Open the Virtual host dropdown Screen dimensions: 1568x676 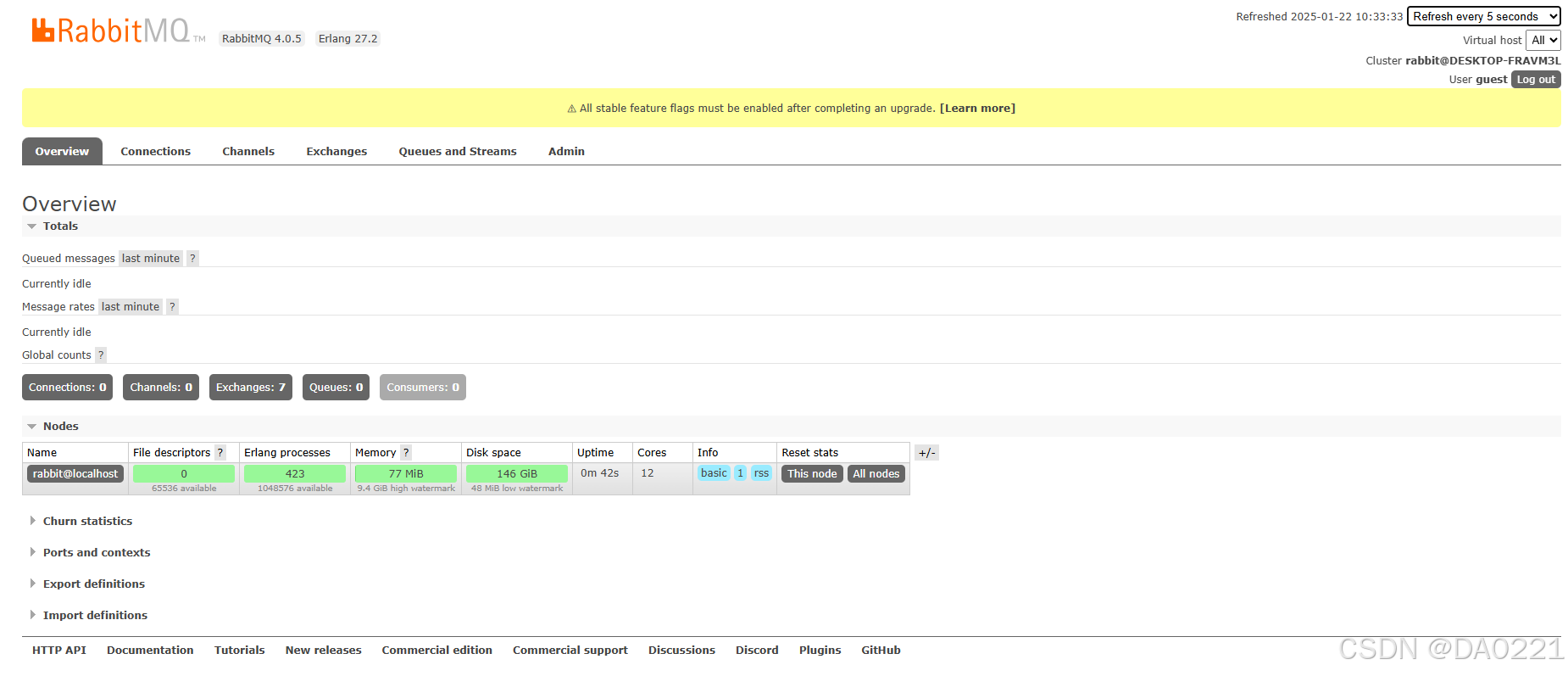1543,40
